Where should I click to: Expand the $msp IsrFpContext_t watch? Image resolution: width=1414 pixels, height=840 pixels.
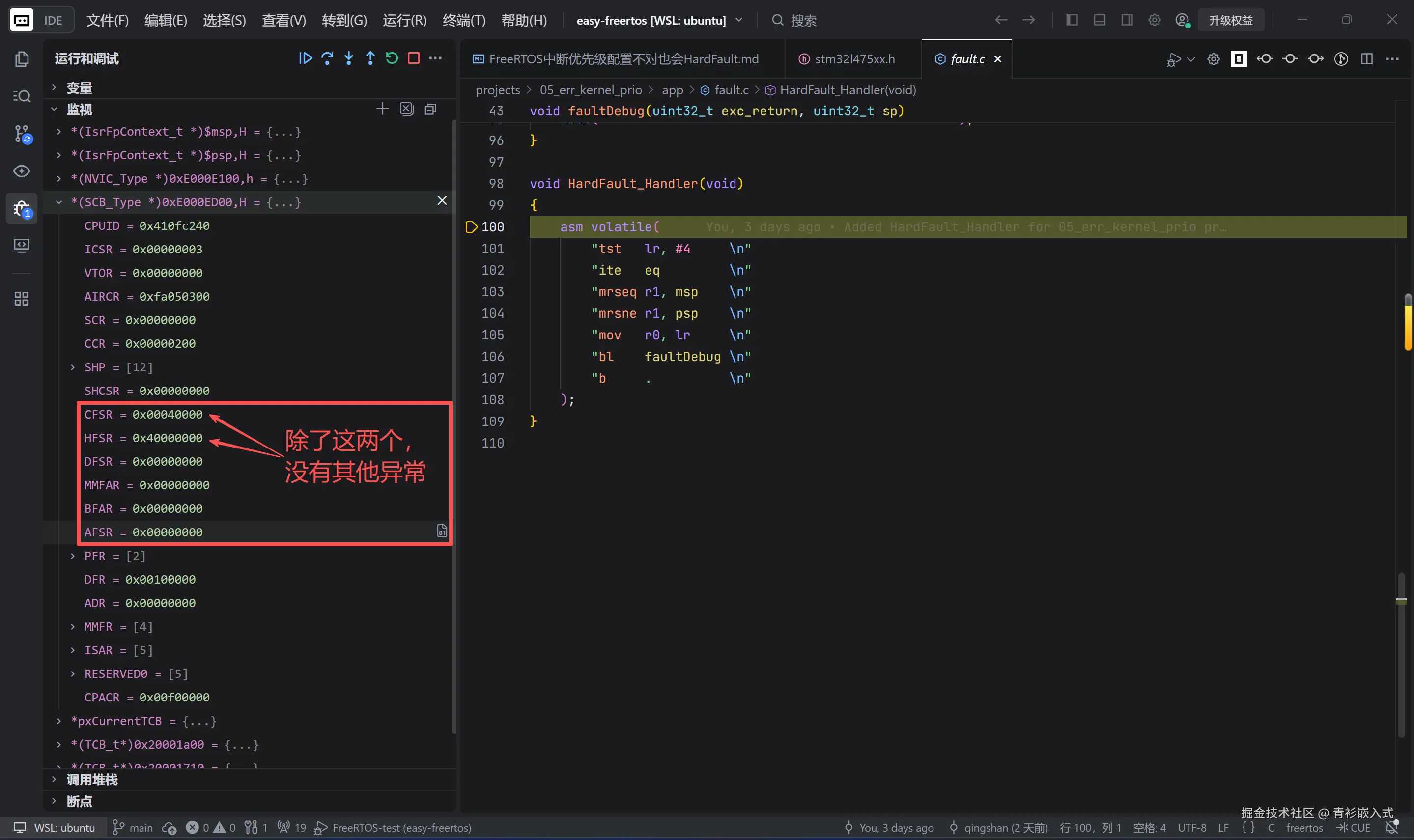tap(58, 131)
